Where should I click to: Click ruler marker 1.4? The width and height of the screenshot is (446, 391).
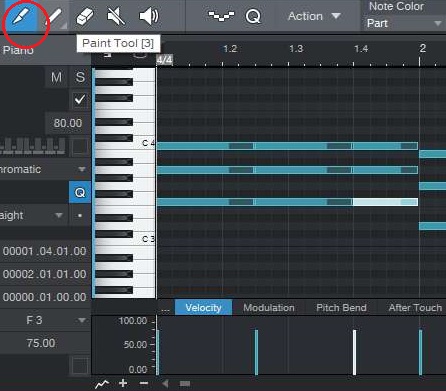(361, 49)
